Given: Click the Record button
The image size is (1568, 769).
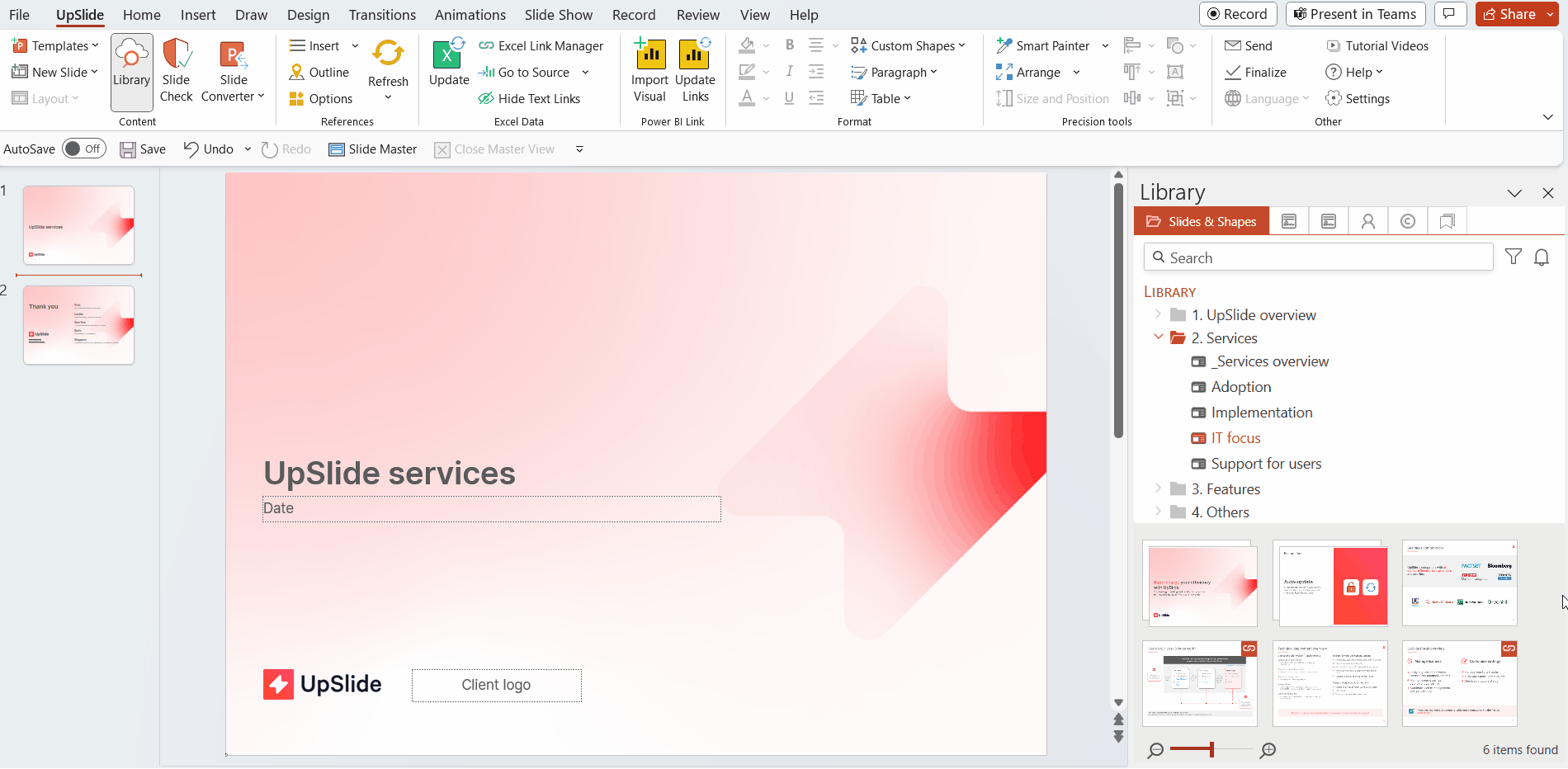Looking at the screenshot, I should [1238, 14].
